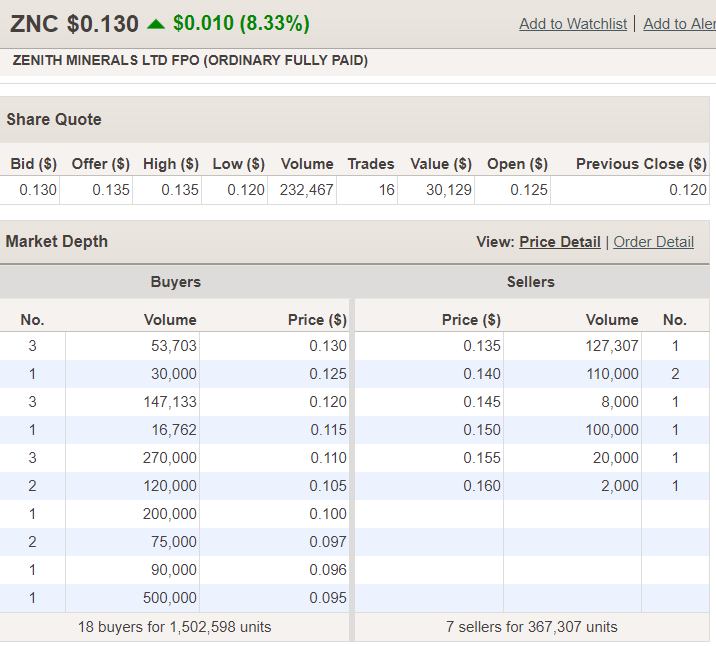716x646 pixels.
Task: Select the Trades value 16
Action: pyautogui.click(x=386, y=190)
